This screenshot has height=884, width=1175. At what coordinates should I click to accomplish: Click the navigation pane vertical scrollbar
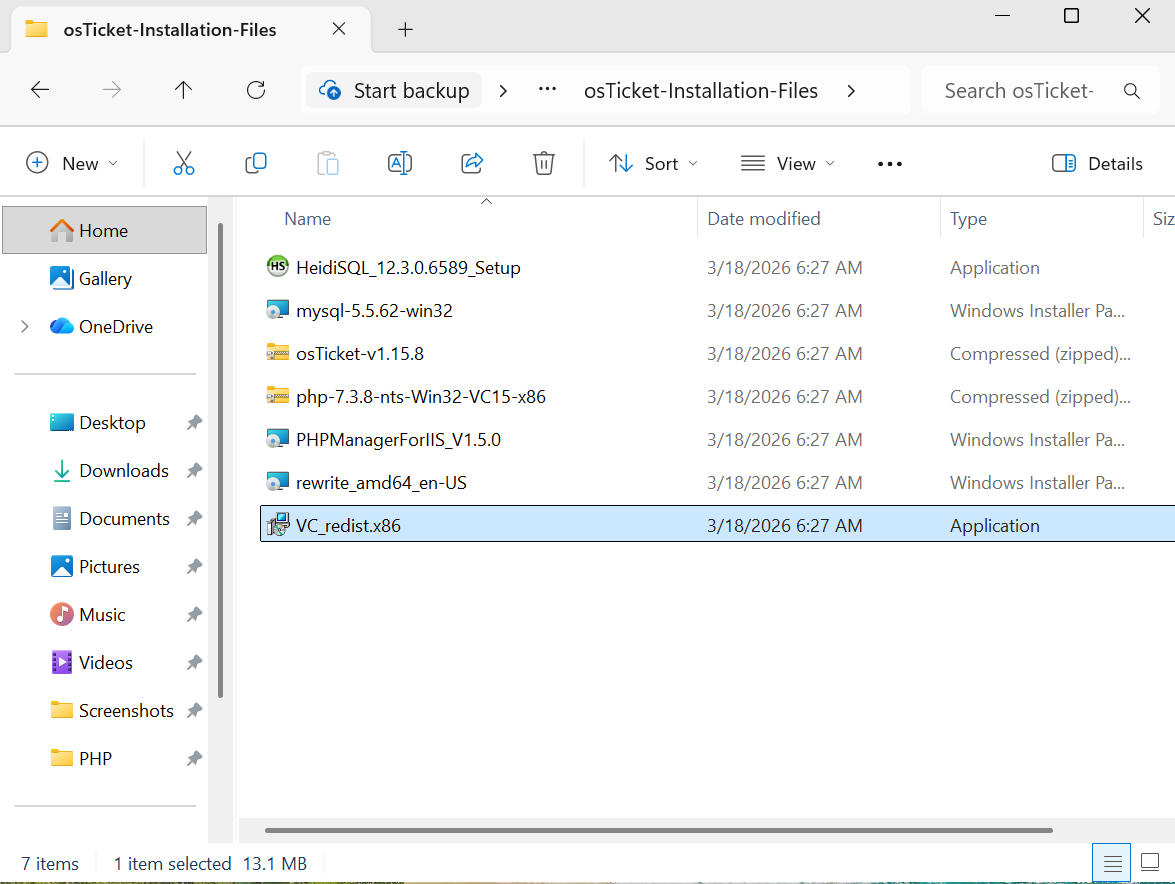tap(220, 461)
